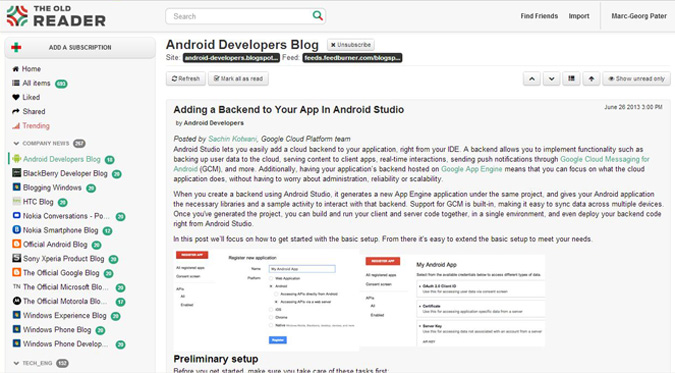Click Sony Xperia Product Blog favicon
This screenshot has width=675, height=373.
16,258
